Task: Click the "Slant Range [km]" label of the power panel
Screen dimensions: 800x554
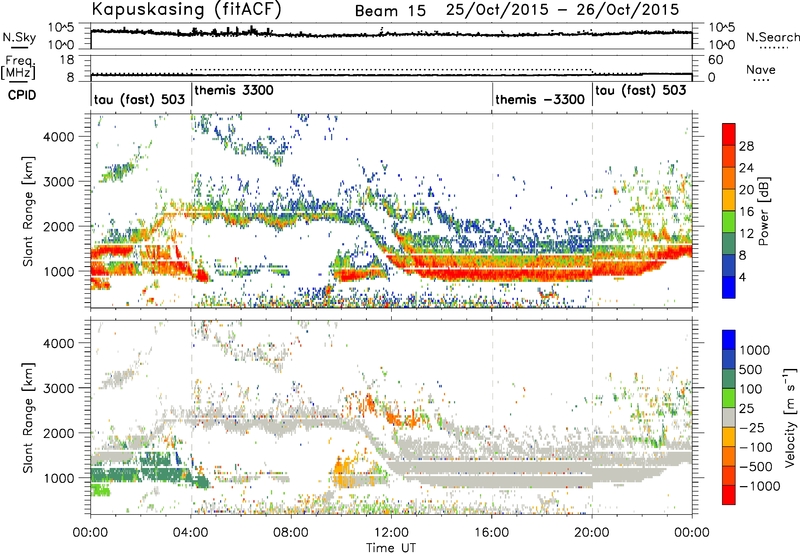Action: (28, 211)
